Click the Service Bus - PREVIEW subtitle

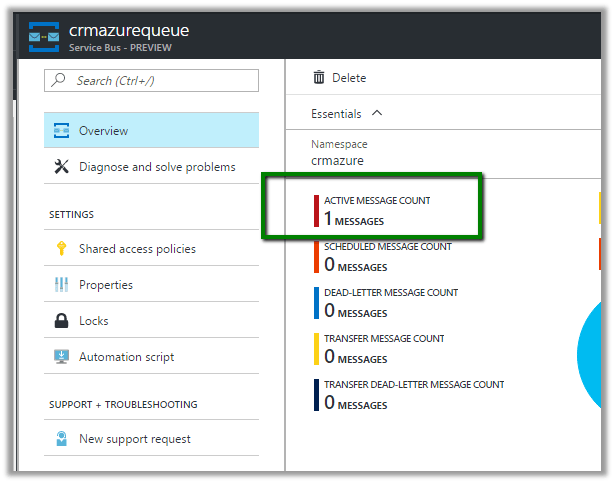tap(120, 47)
